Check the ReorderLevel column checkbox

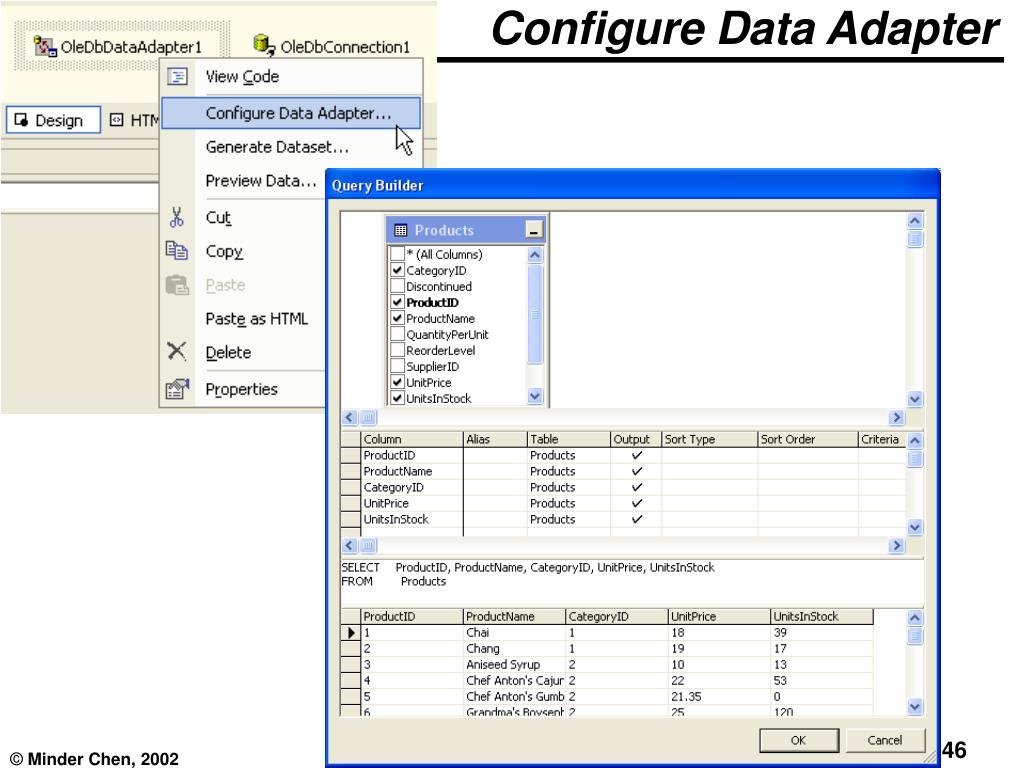[397, 350]
